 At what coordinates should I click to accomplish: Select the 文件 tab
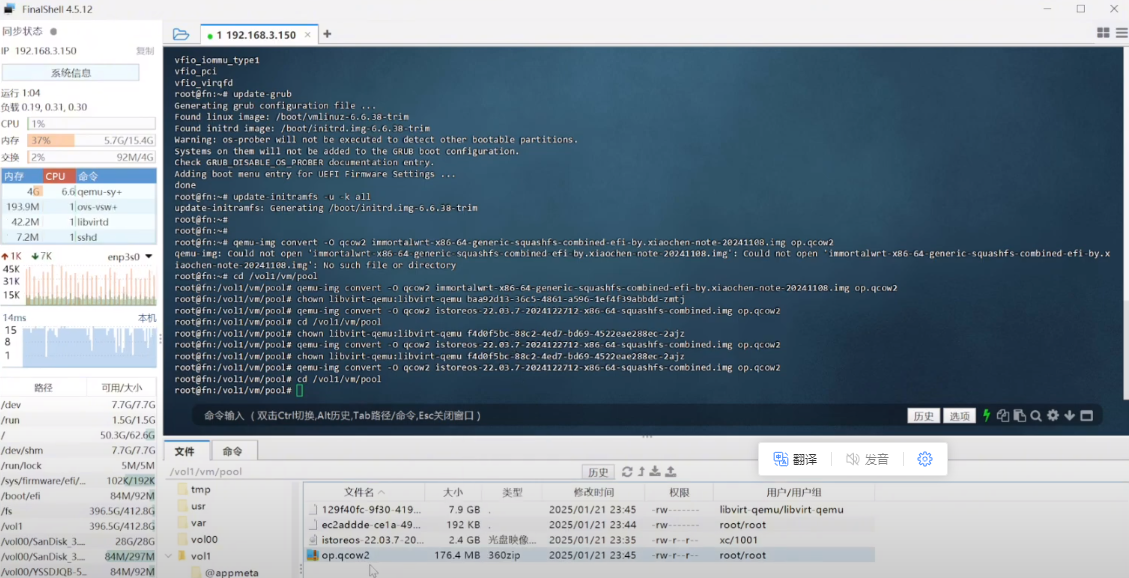[185, 451]
